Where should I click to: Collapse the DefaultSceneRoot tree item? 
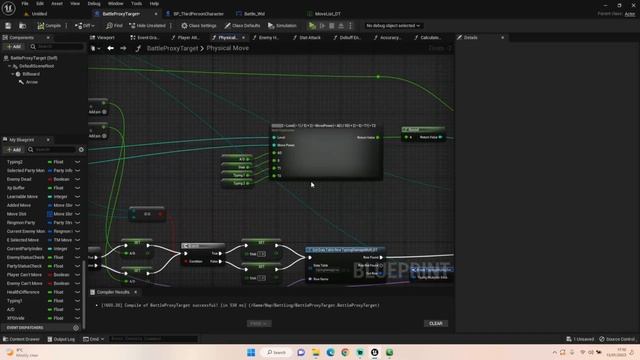click(9, 66)
